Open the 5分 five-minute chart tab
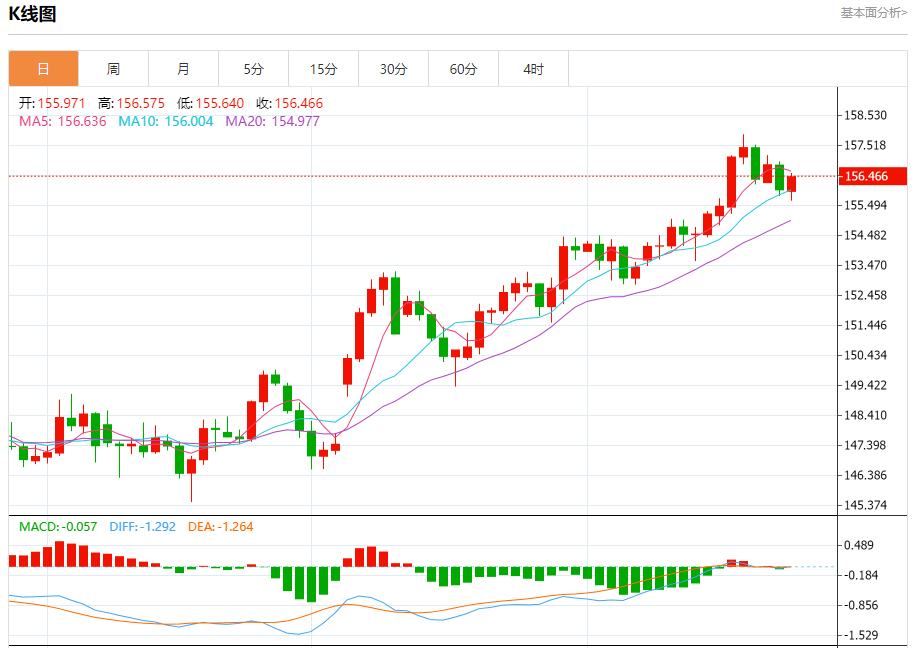The width and height of the screenshot is (915, 648). click(253, 69)
